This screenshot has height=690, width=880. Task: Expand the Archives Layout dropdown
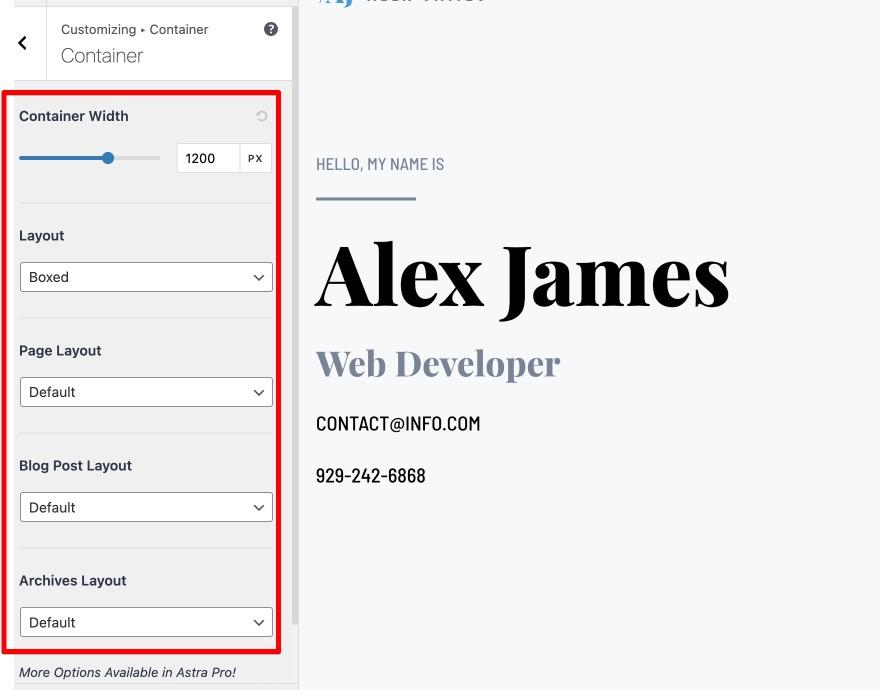(x=146, y=622)
